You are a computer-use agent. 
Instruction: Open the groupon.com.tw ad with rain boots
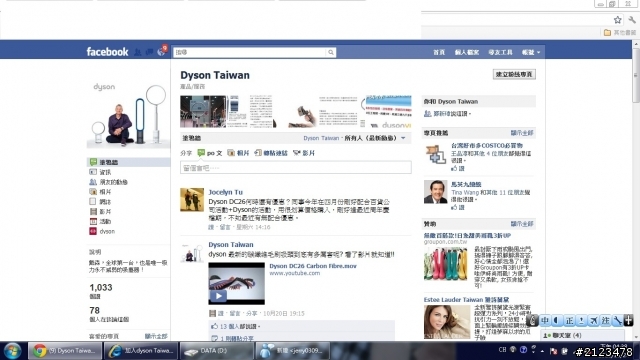coord(445,265)
